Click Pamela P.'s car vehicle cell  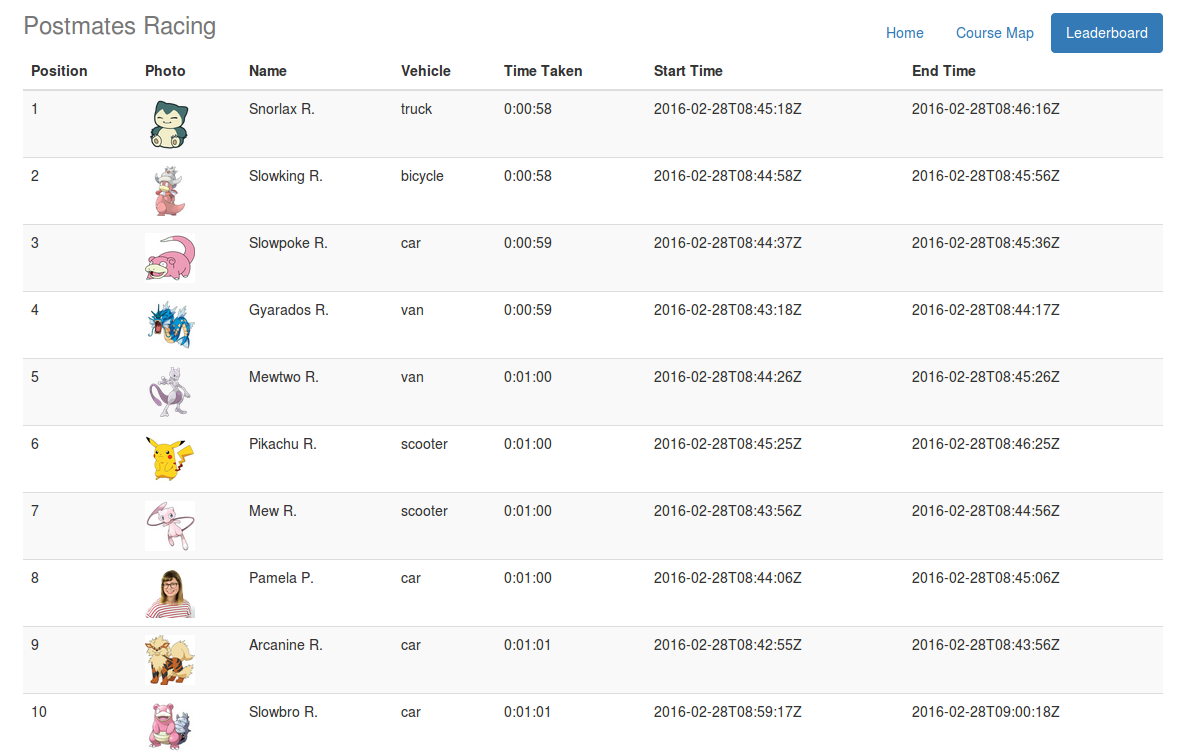click(411, 578)
